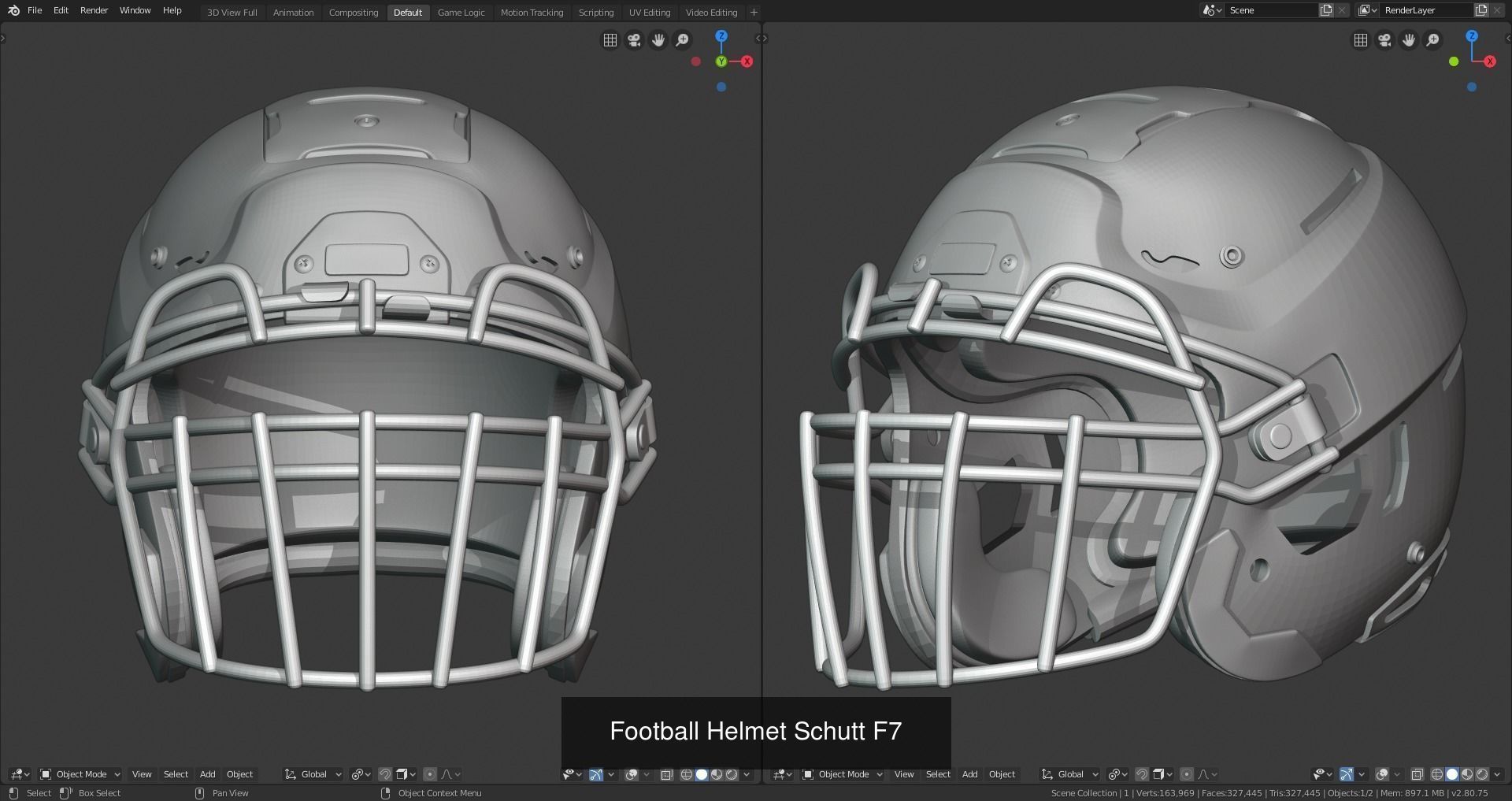The width and height of the screenshot is (1512, 801).
Task: Switch right viewport to camera view
Action: pyautogui.click(x=1384, y=39)
